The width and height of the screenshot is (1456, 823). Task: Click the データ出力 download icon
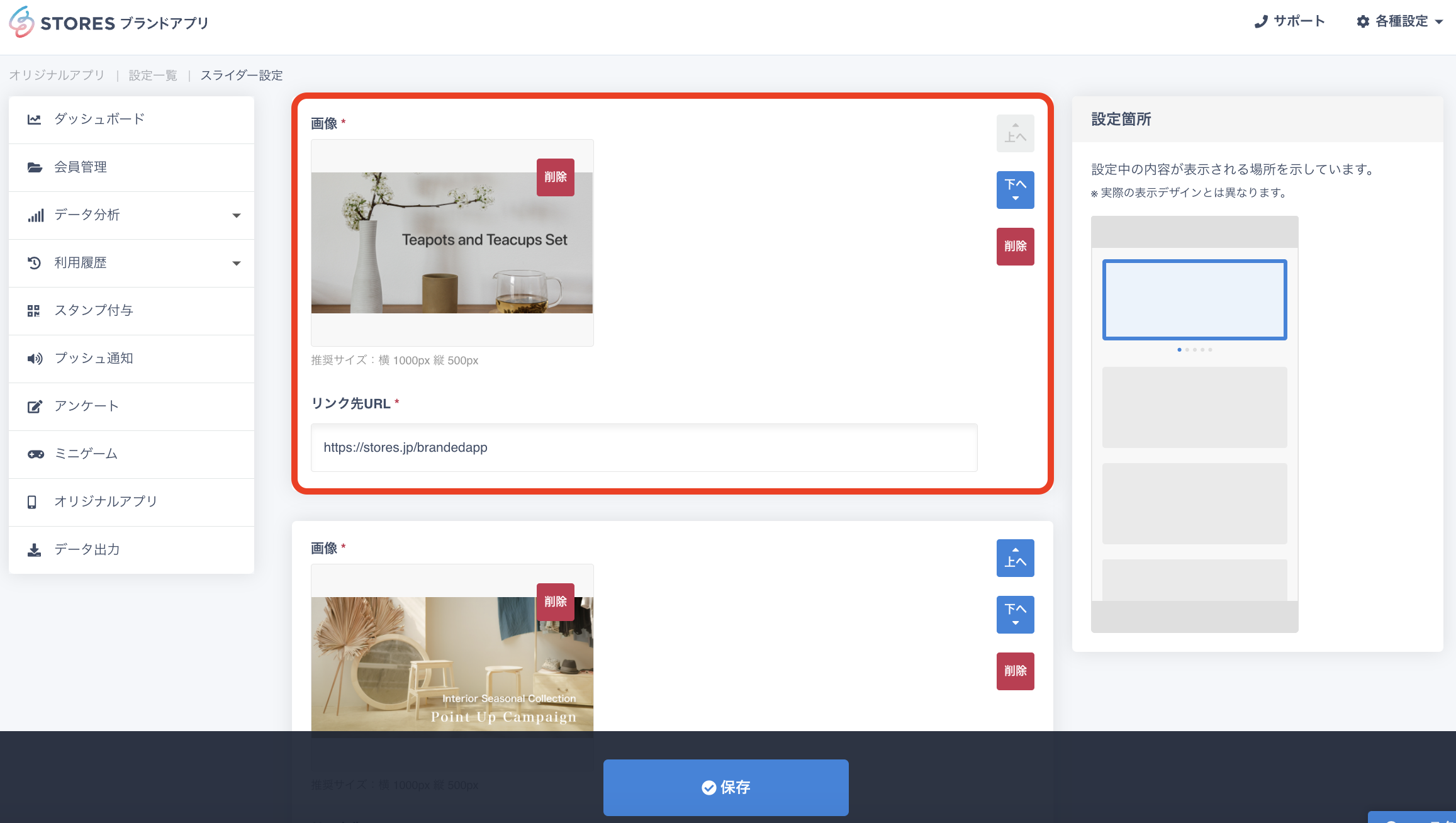click(x=35, y=550)
